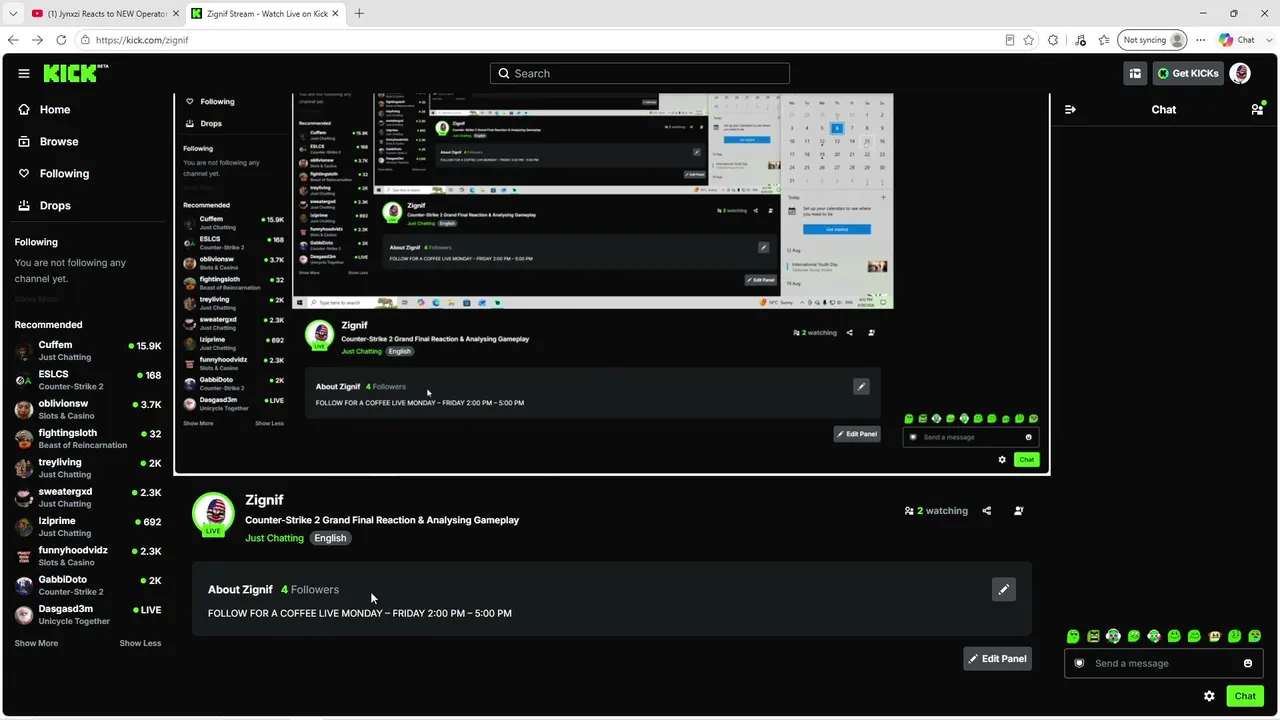Screen dimensions: 1280x720
Task: Insert the first green blob emote
Action: [1073, 636]
